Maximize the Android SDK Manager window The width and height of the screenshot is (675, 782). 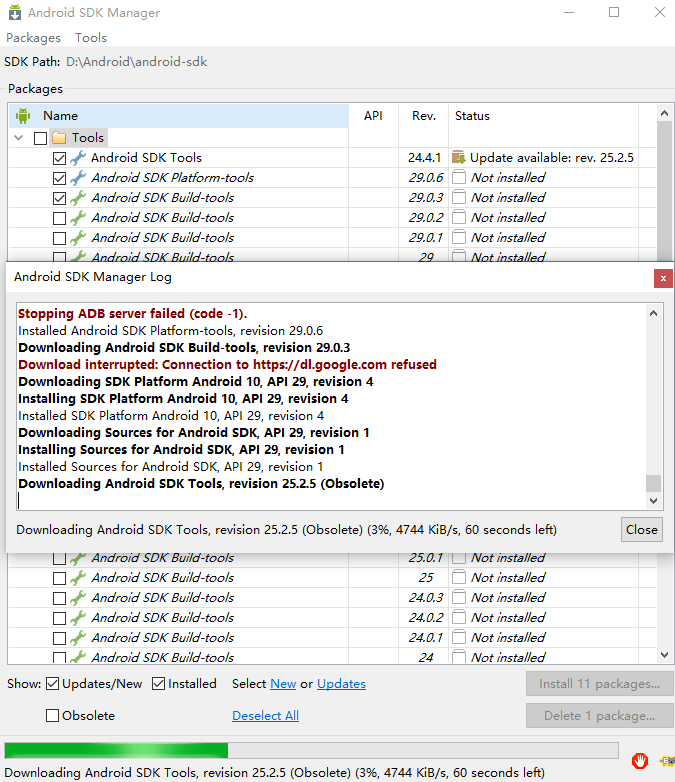[614, 12]
